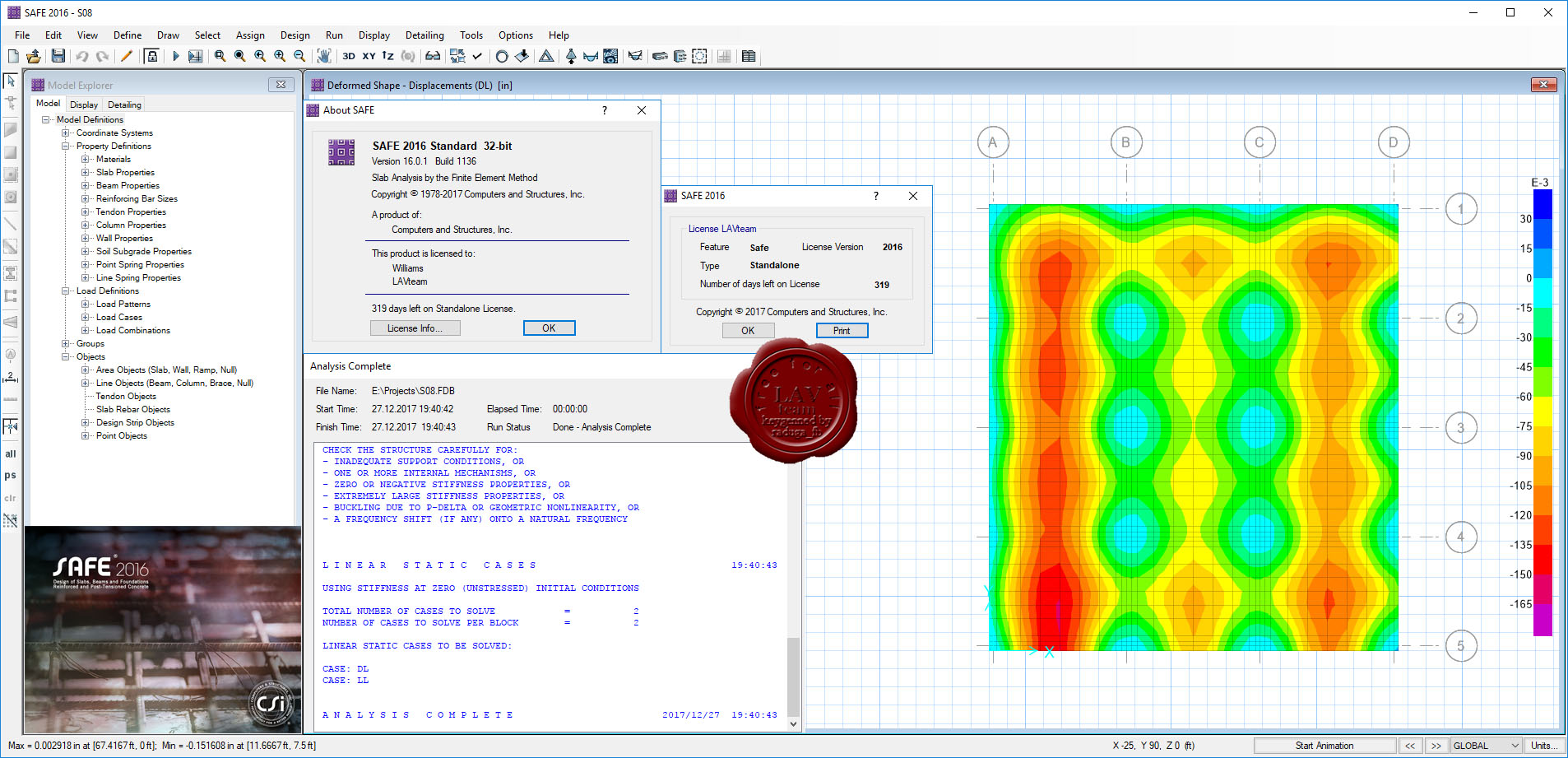The image size is (1568, 758).
Task: Run analysis with the blue play arrow
Action: (x=175, y=56)
